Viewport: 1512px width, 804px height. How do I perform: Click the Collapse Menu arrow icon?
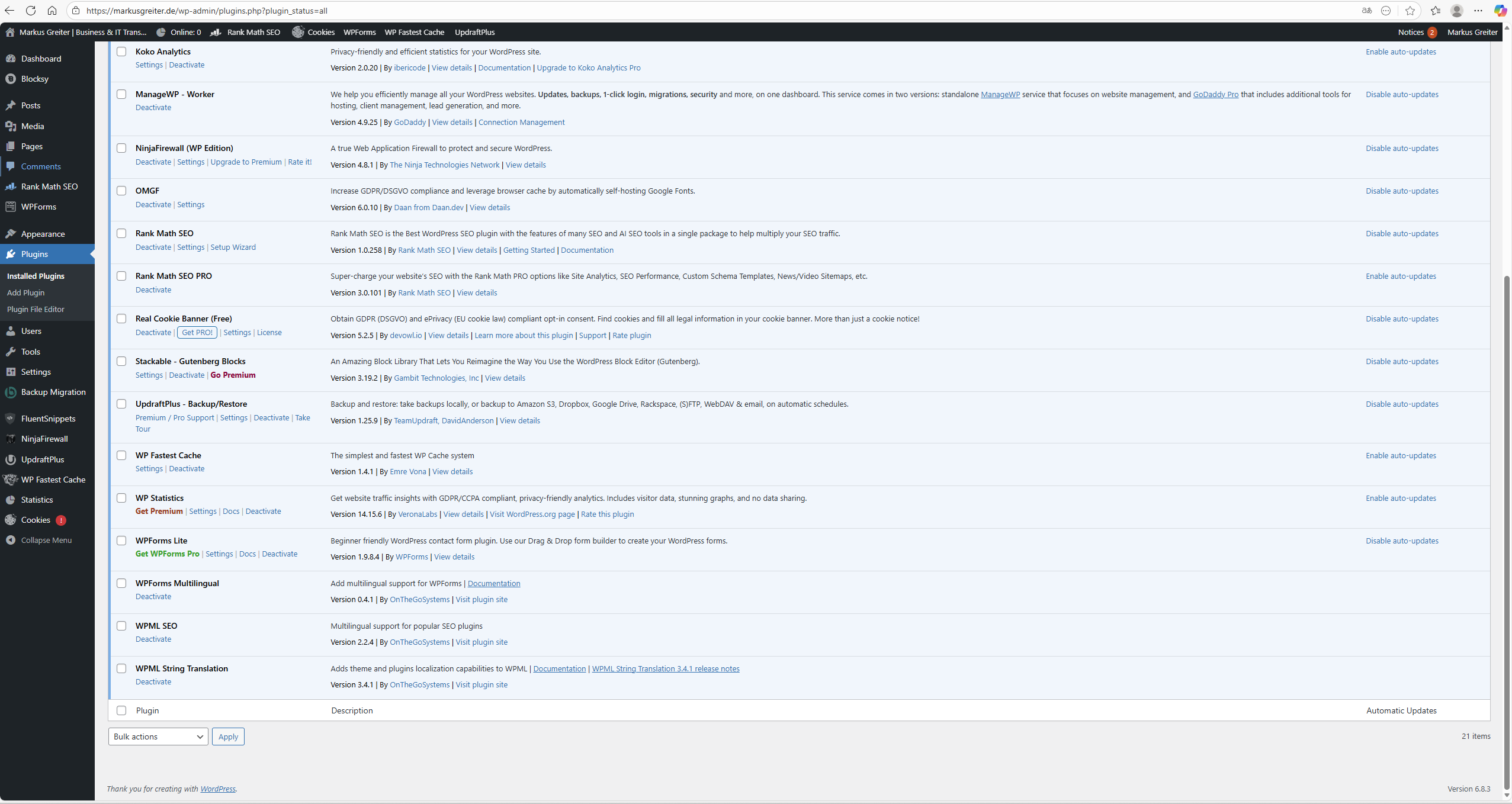coord(11,540)
